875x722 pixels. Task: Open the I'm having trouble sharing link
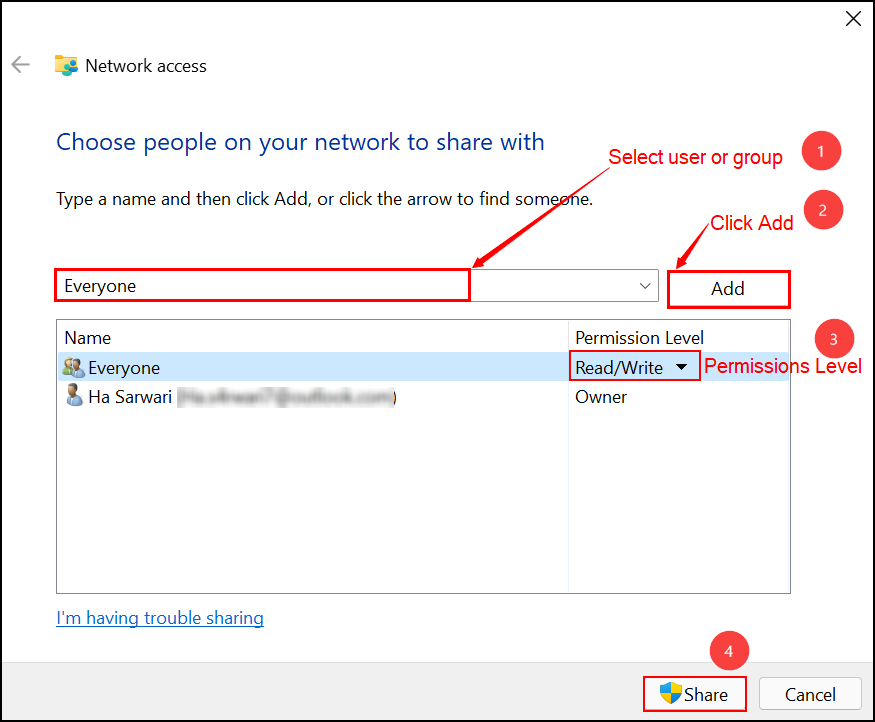[x=160, y=618]
